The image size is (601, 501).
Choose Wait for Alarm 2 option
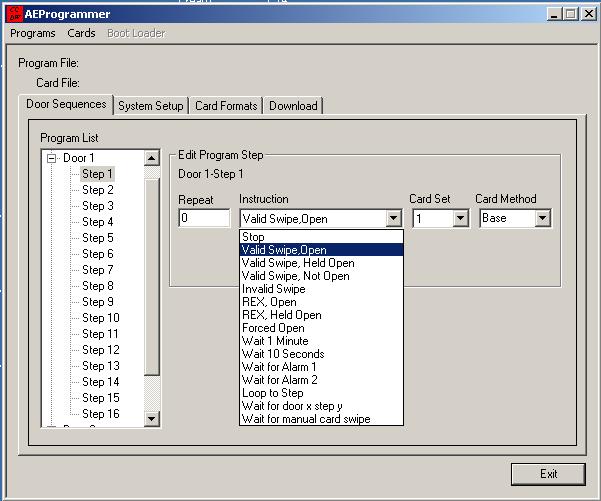(321, 380)
